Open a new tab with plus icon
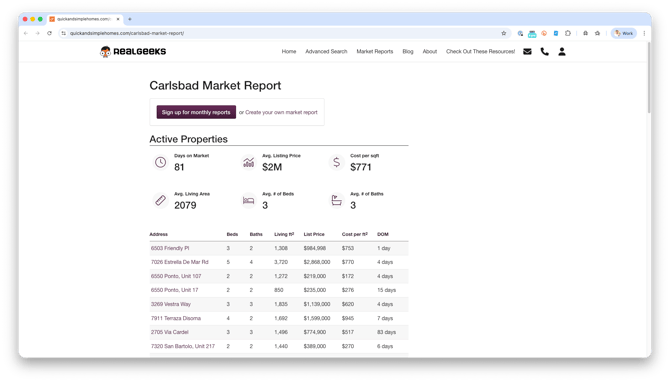 tap(130, 19)
